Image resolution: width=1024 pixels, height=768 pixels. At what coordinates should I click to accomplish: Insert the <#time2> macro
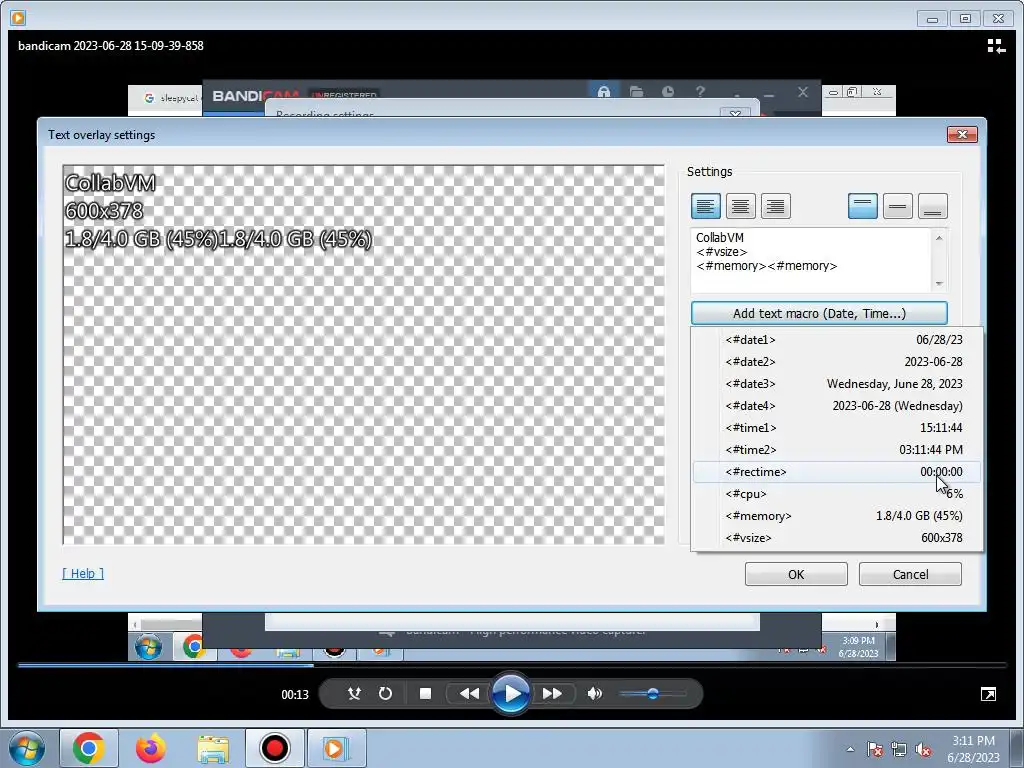point(837,450)
